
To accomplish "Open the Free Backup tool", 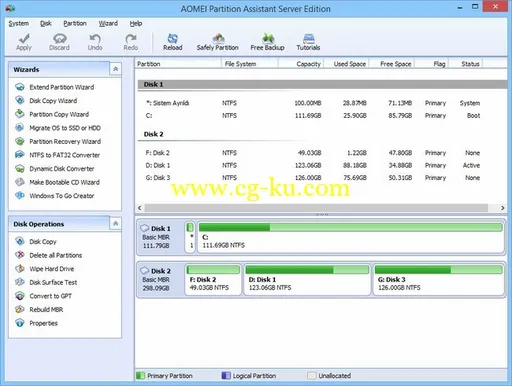I will click(x=267, y=42).
